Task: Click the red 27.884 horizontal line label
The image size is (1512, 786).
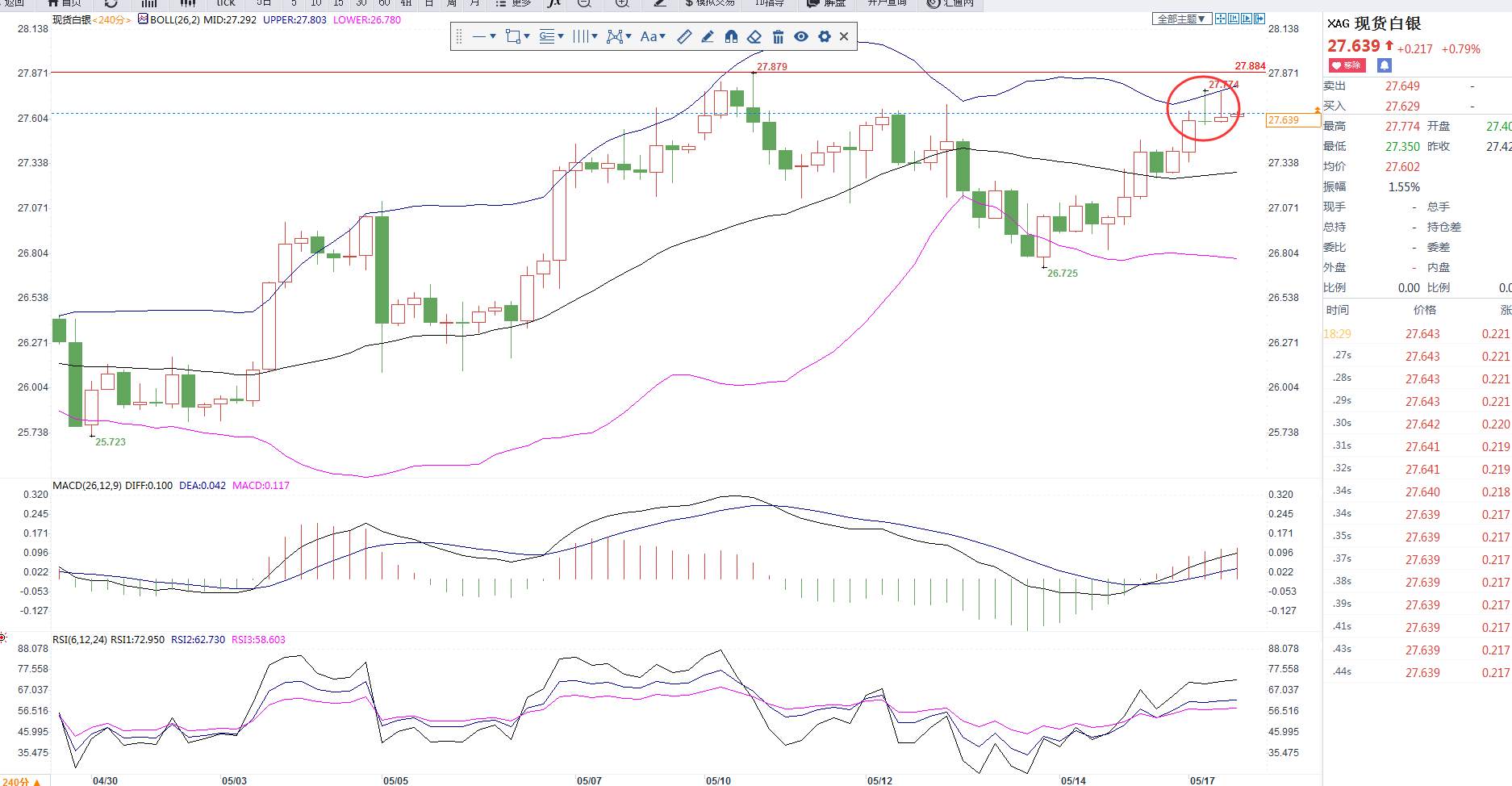Action: click(x=1250, y=66)
